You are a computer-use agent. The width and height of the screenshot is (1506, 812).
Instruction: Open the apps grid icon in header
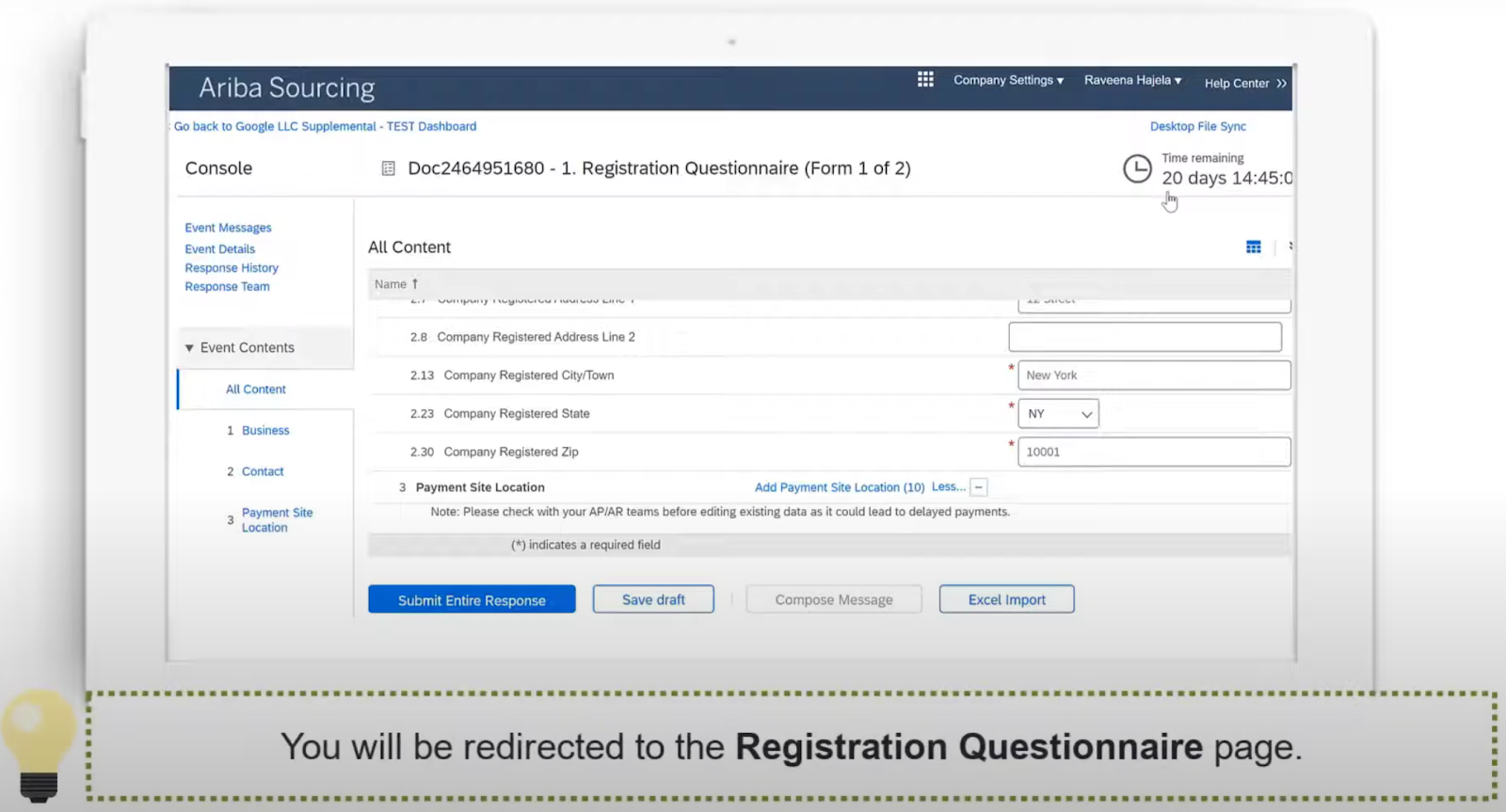click(925, 80)
